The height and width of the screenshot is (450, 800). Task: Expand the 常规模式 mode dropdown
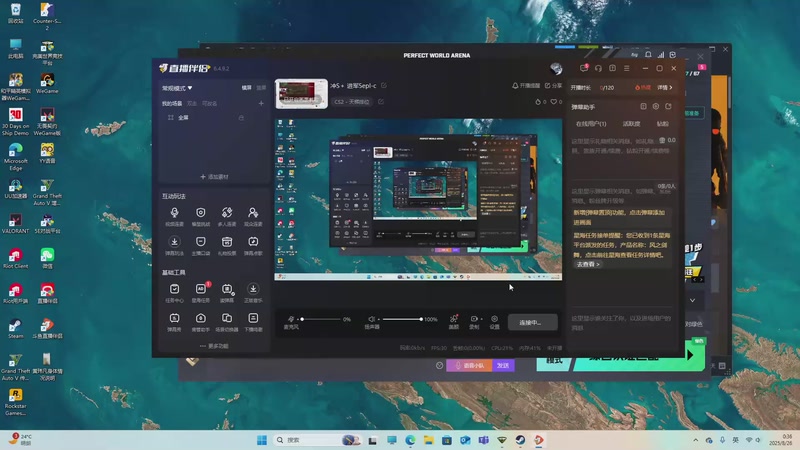tap(177, 88)
